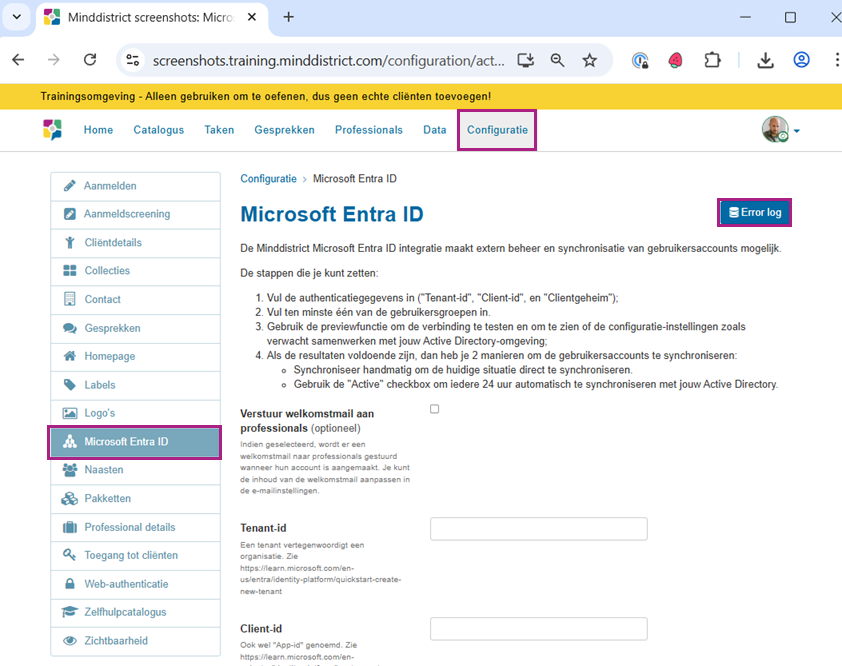Image resolution: width=842 pixels, height=666 pixels.
Task: Click the Aanmeldscreening edit icon
Action: click(x=70, y=214)
